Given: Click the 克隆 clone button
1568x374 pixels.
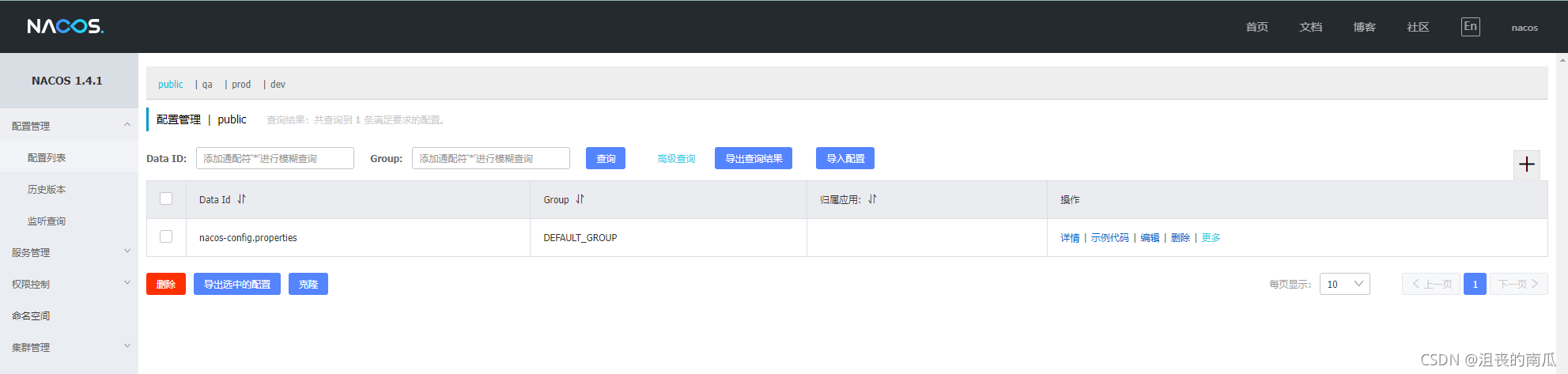Looking at the screenshot, I should 308,284.
